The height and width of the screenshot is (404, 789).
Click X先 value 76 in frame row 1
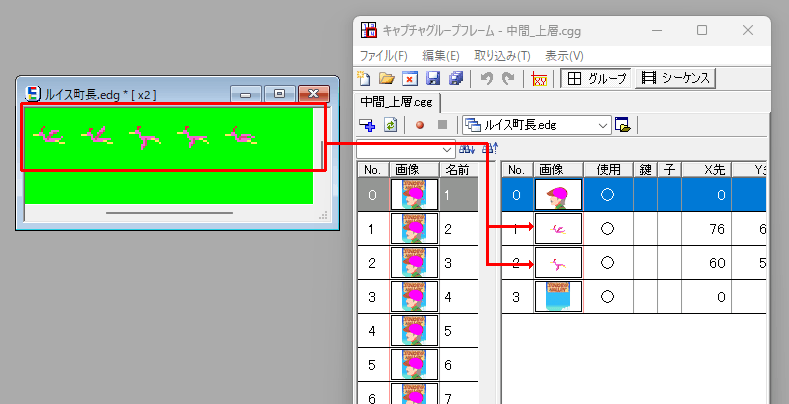click(716, 229)
